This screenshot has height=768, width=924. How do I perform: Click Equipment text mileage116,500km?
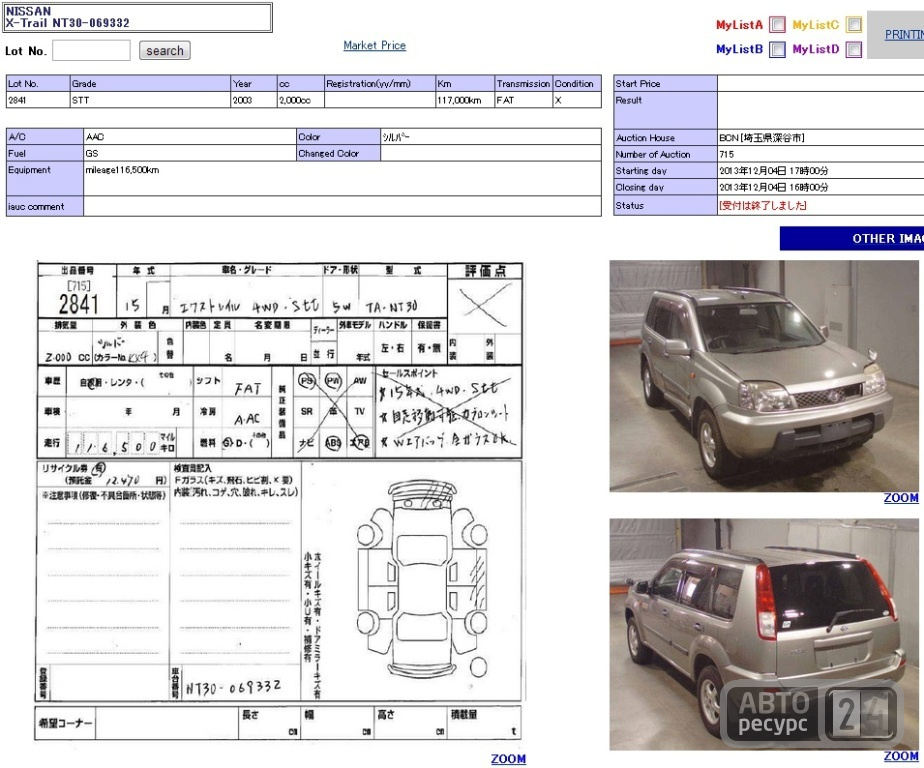click(122, 170)
